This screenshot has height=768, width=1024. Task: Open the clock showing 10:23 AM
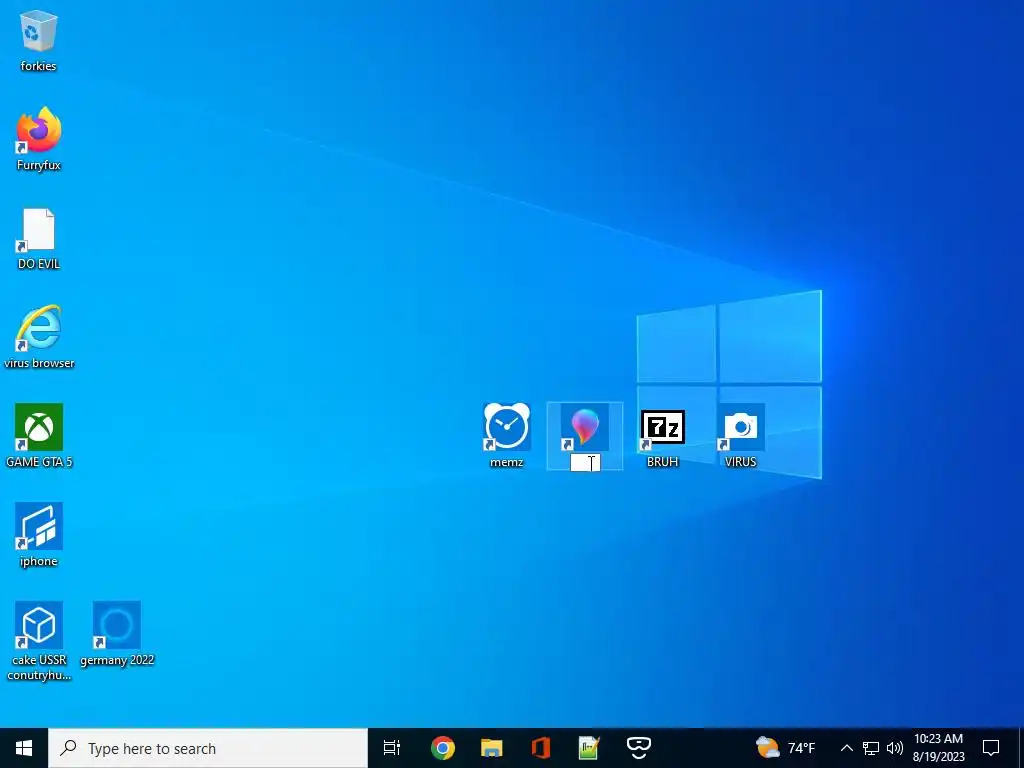(938, 748)
